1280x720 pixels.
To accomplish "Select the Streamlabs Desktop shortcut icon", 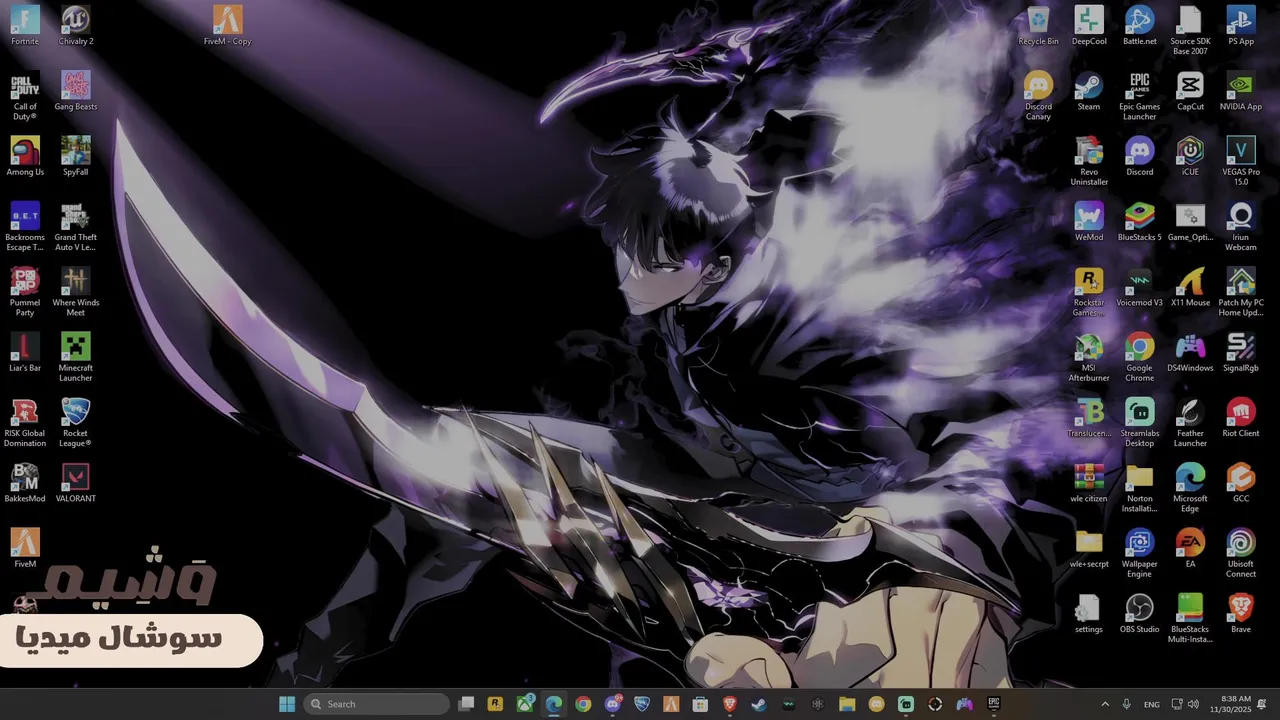I will [1140, 423].
